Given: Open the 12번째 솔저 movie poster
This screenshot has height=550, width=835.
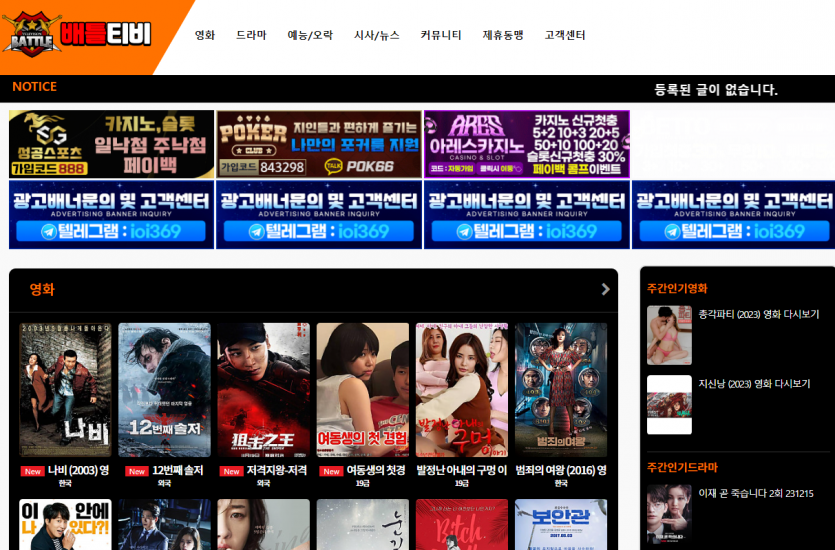Looking at the screenshot, I should 164,390.
